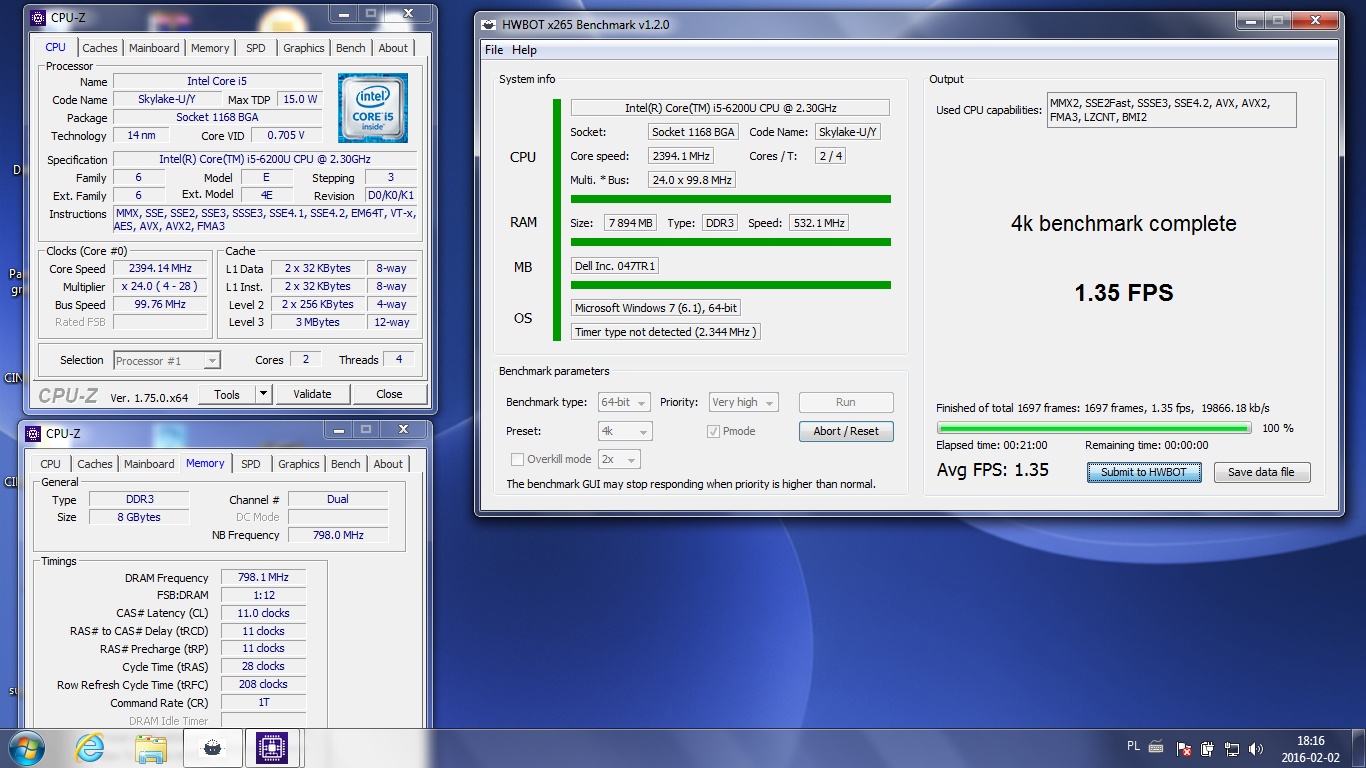Enable the Overkill mode checkbox
Image resolution: width=1366 pixels, height=768 pixels.
click(517, 459)
